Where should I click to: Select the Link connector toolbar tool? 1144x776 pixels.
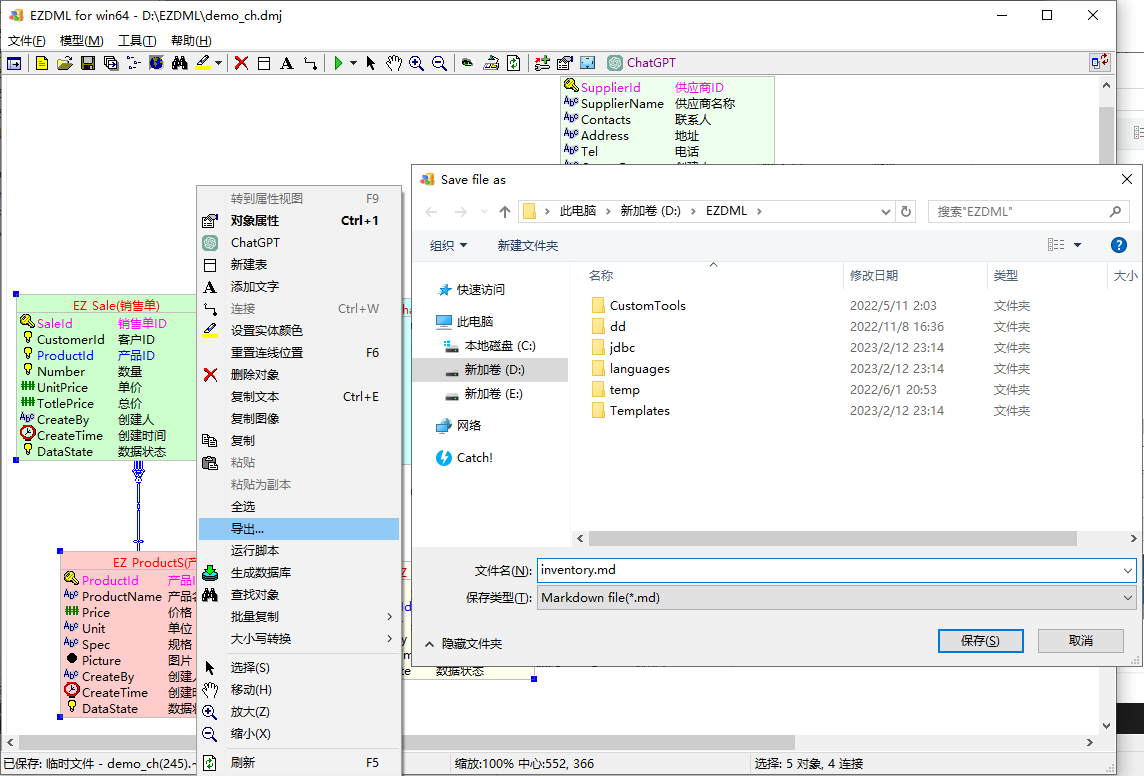click(x=310, y=63)
